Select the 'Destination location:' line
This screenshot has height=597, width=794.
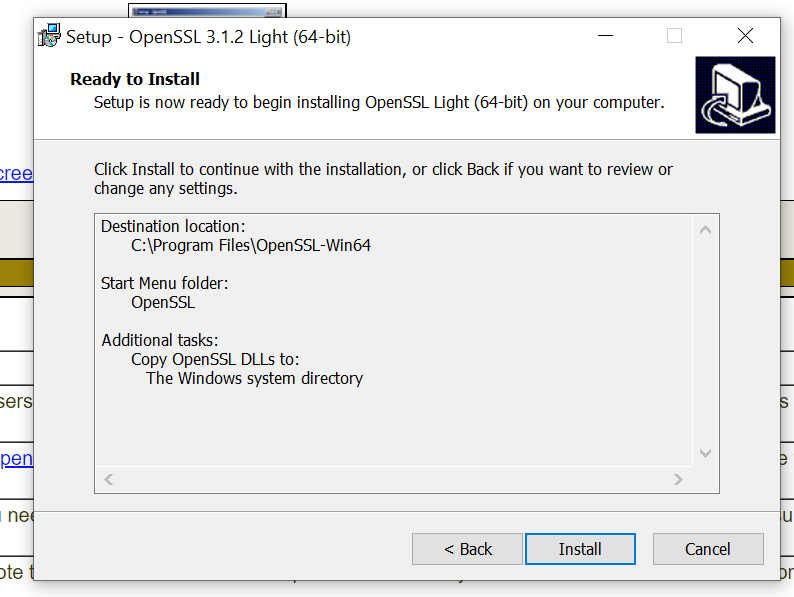tap(173, 226)
